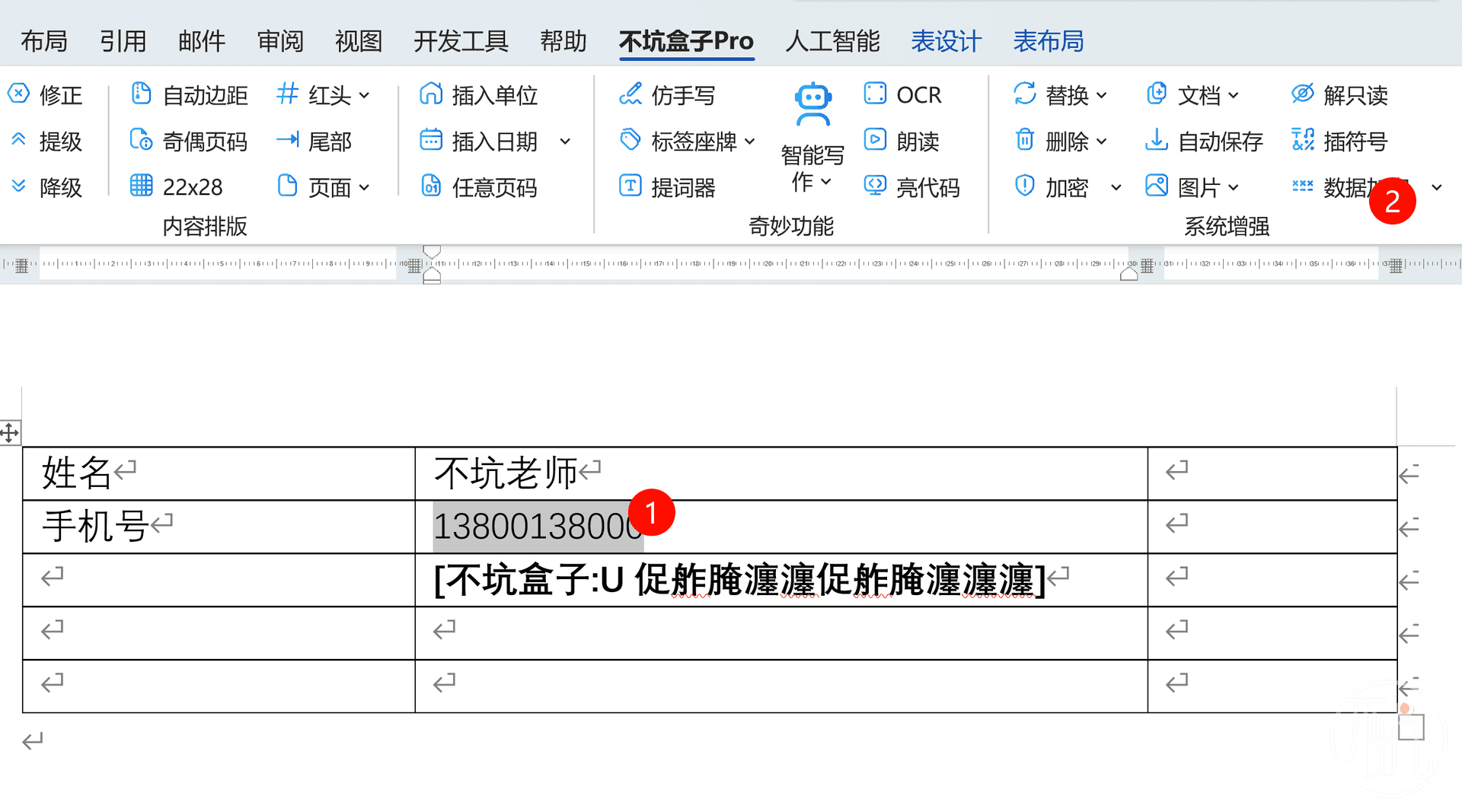Switch to the 人工智能 AI tab
The image size is (1462, 812).
click(832, 41)
